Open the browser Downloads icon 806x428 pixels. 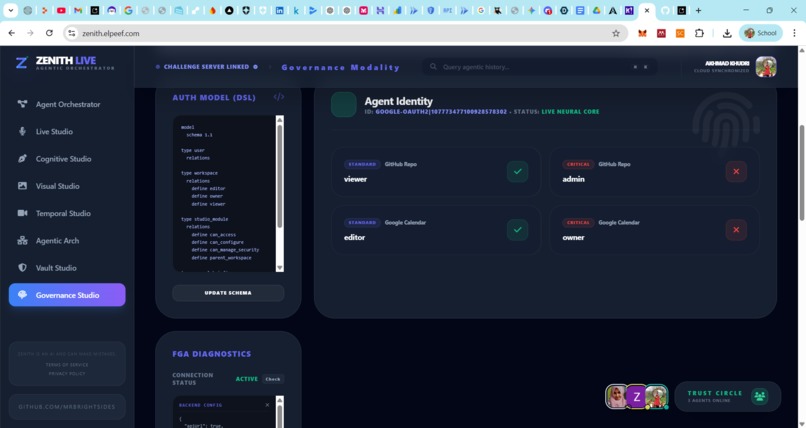coord(727,33)
